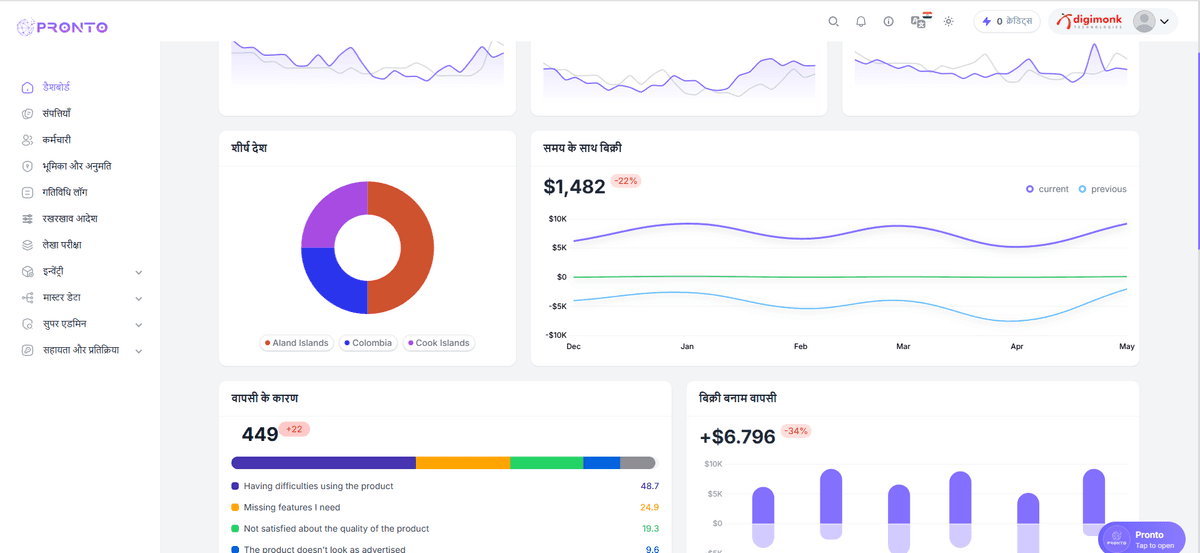This screenshot has height=553, width=1200.
Task: Click the कर्मचारी employees icon in sidebar
Action: (28, 140)
